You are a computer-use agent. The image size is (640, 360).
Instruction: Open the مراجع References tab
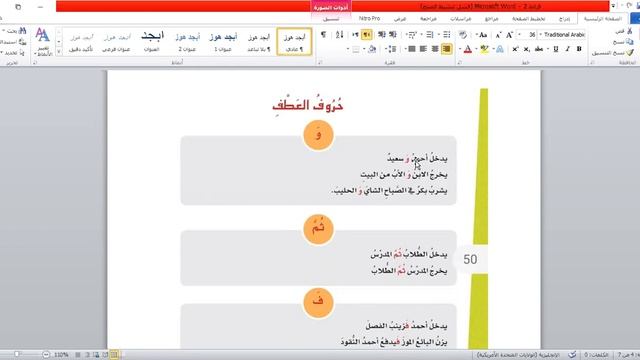click(x=491, y=19)
